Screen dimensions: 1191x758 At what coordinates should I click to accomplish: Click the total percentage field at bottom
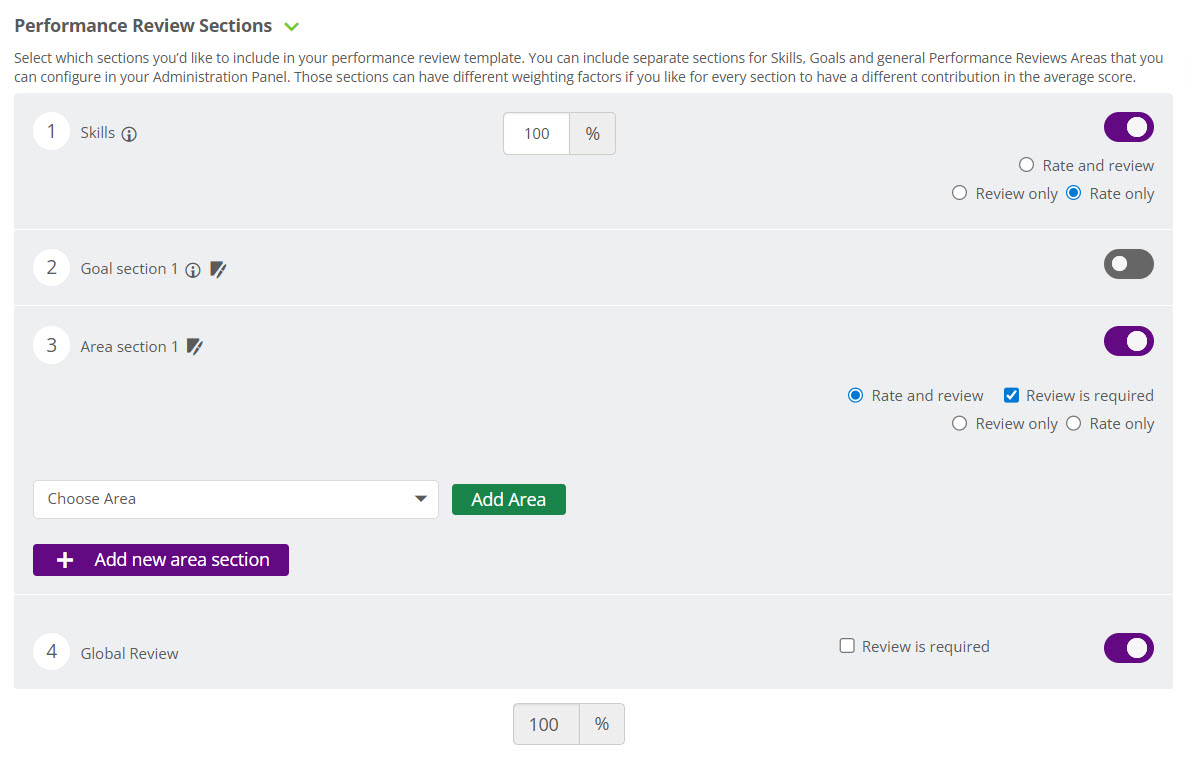(545, 725)
